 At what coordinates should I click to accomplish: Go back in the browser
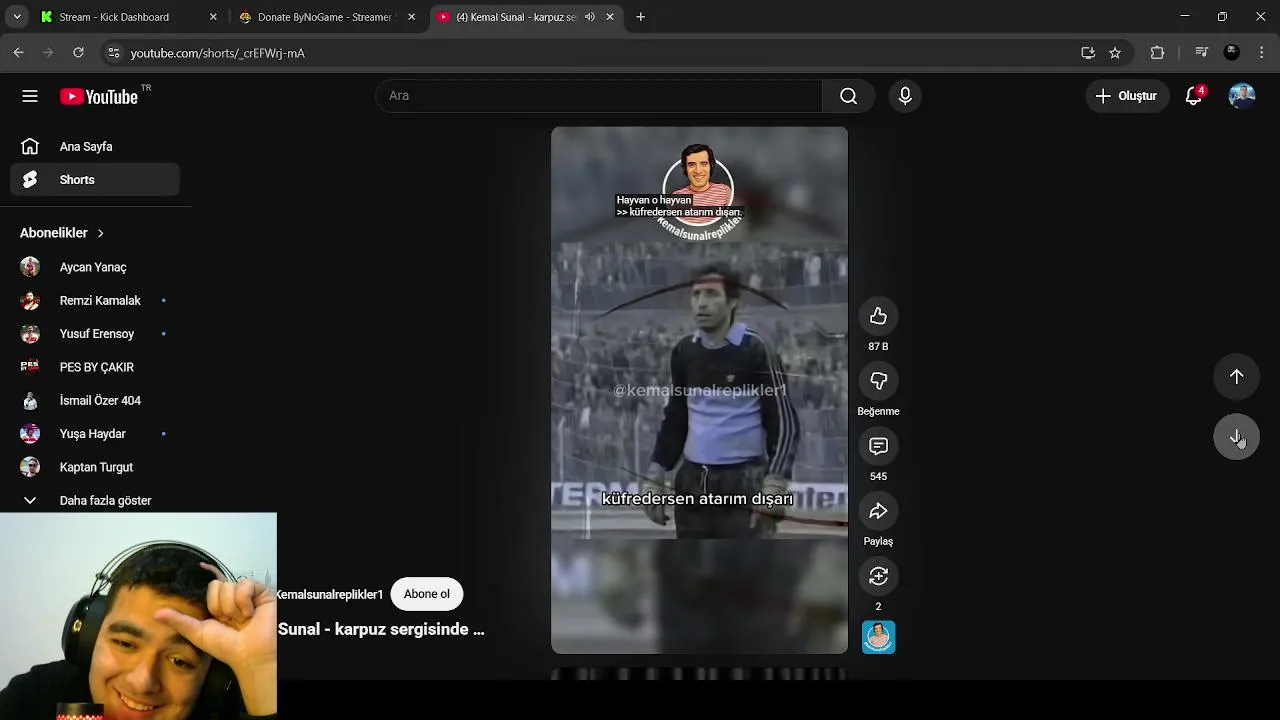point(18,53)
